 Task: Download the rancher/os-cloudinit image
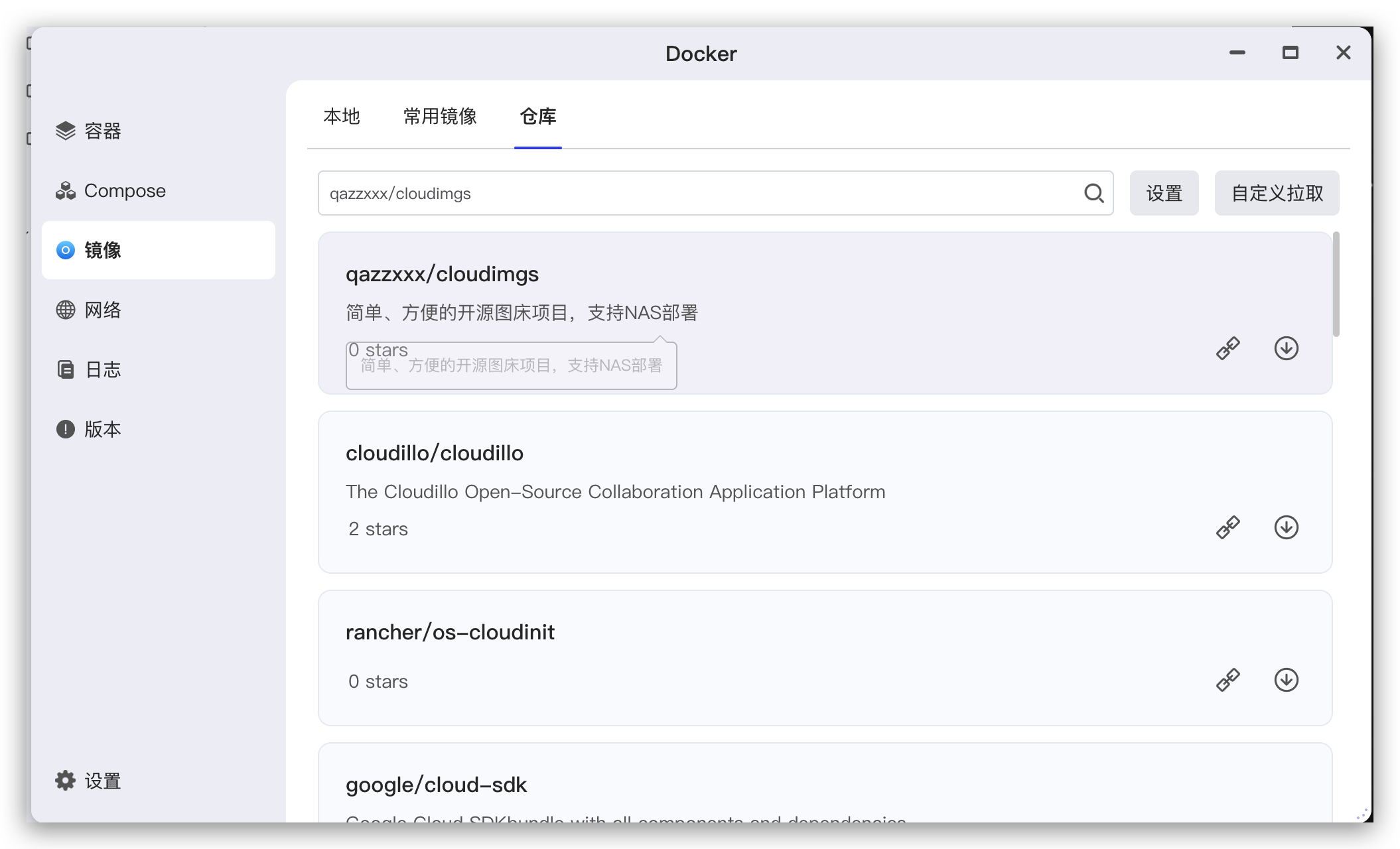pos(1286,680)
